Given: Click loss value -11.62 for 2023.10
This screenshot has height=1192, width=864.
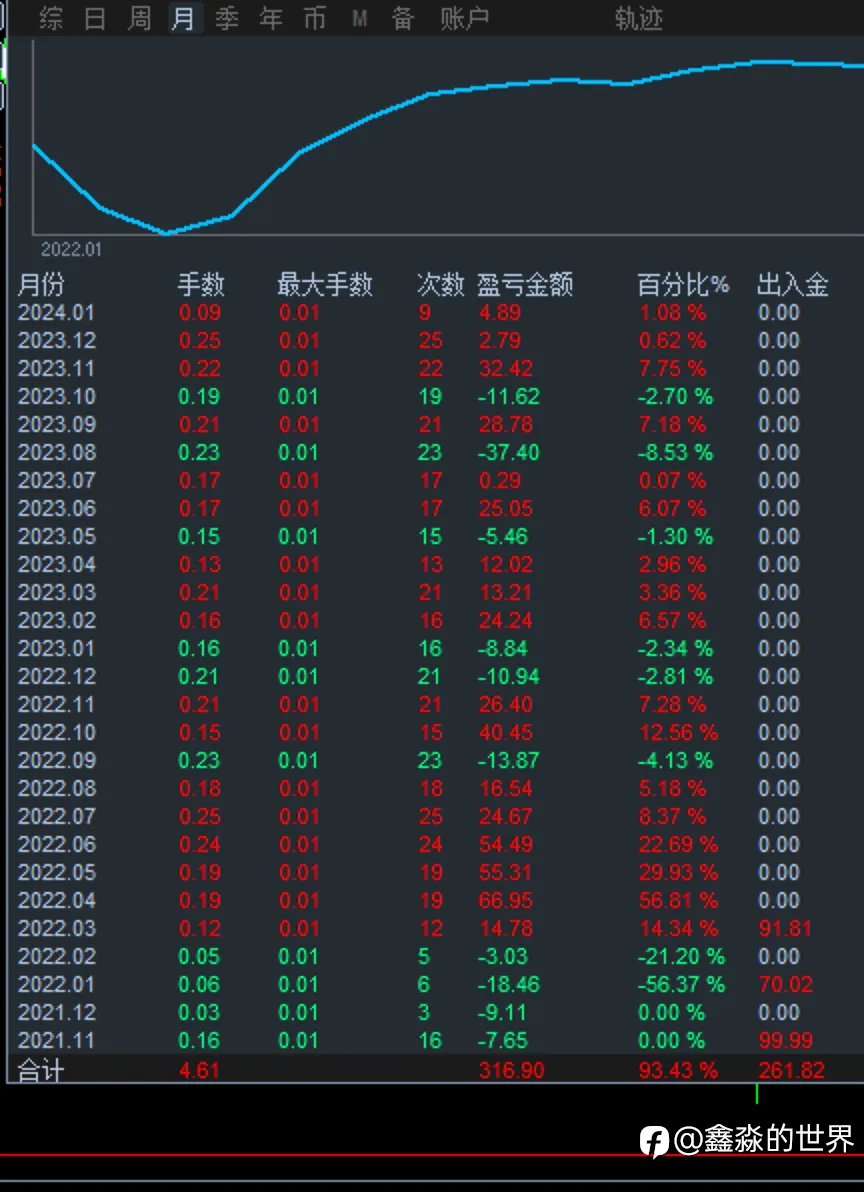Looking at the screenshot, I should (508, 397).
